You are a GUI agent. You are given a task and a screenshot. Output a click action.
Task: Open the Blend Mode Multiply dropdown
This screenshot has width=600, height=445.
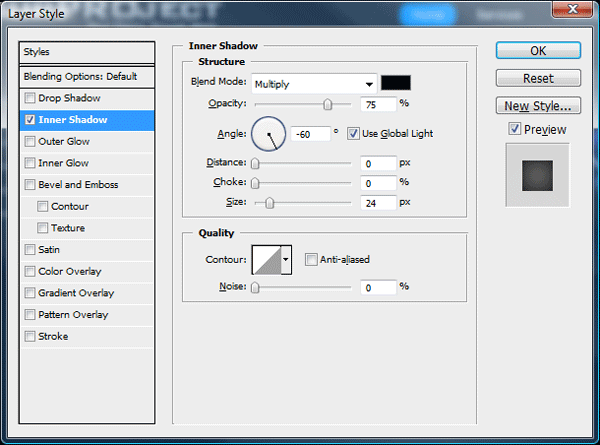(314, 84)
